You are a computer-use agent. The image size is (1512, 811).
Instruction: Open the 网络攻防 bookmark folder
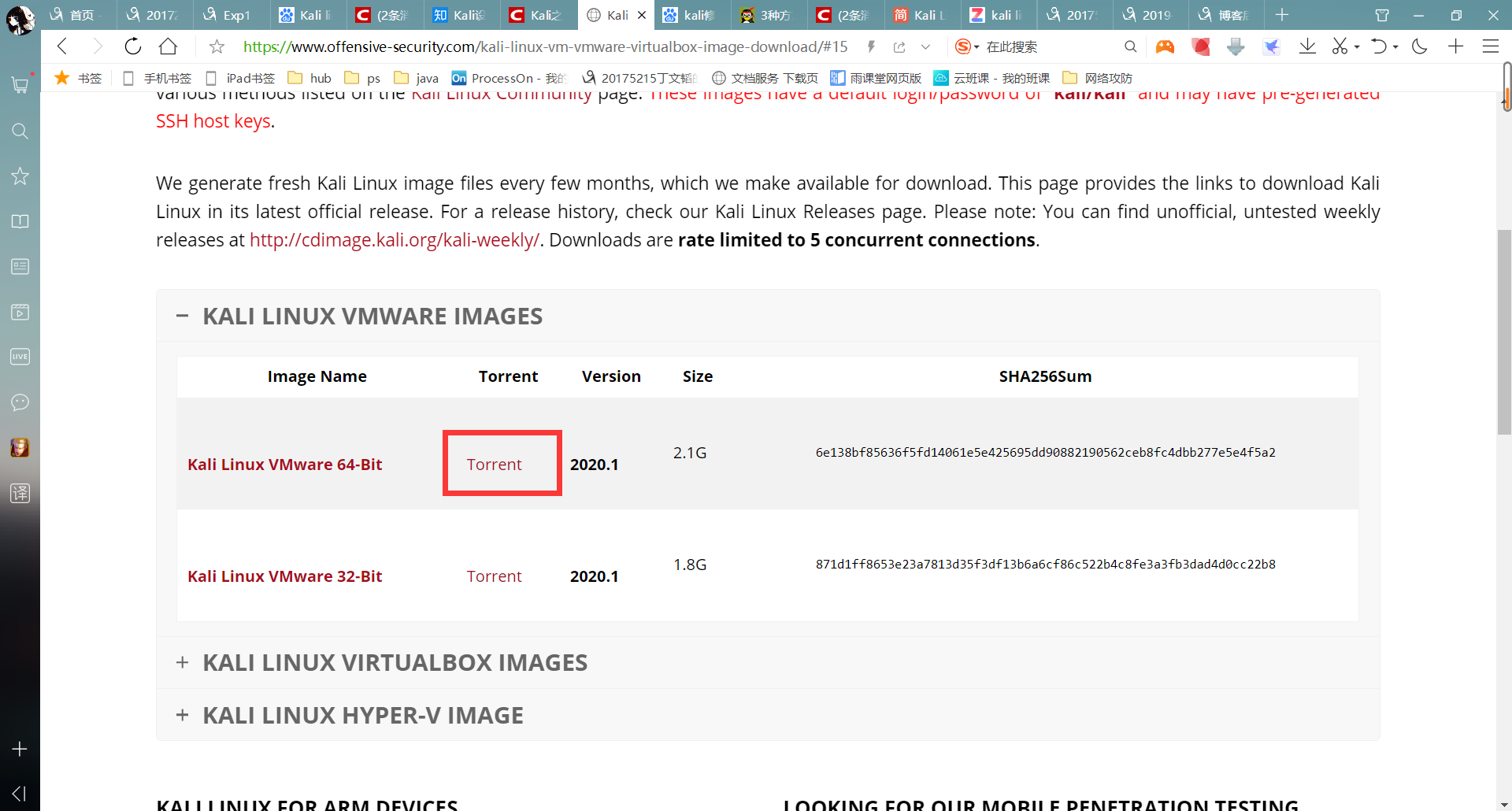(x=1097, y=78)
